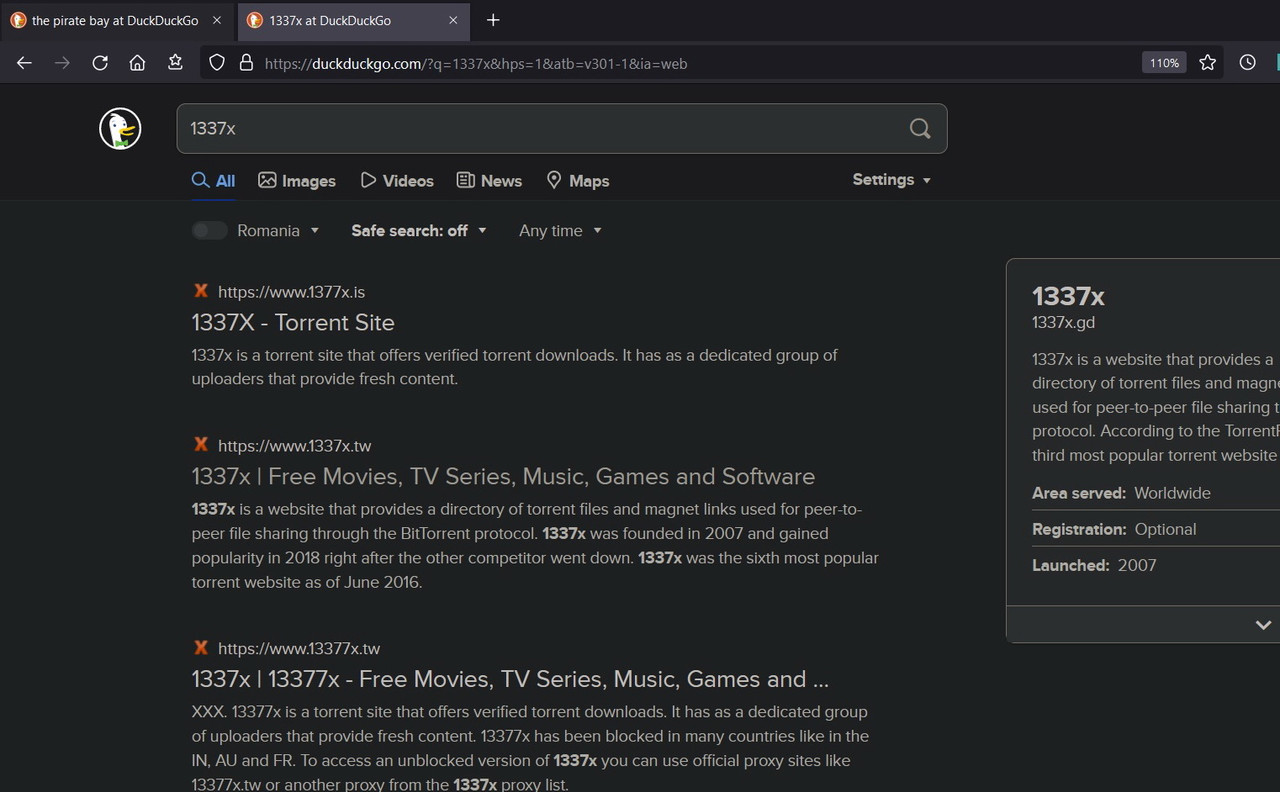Open the browser home page icon
The width and height of the screenshot is (1280, 792).
[138, 63]
